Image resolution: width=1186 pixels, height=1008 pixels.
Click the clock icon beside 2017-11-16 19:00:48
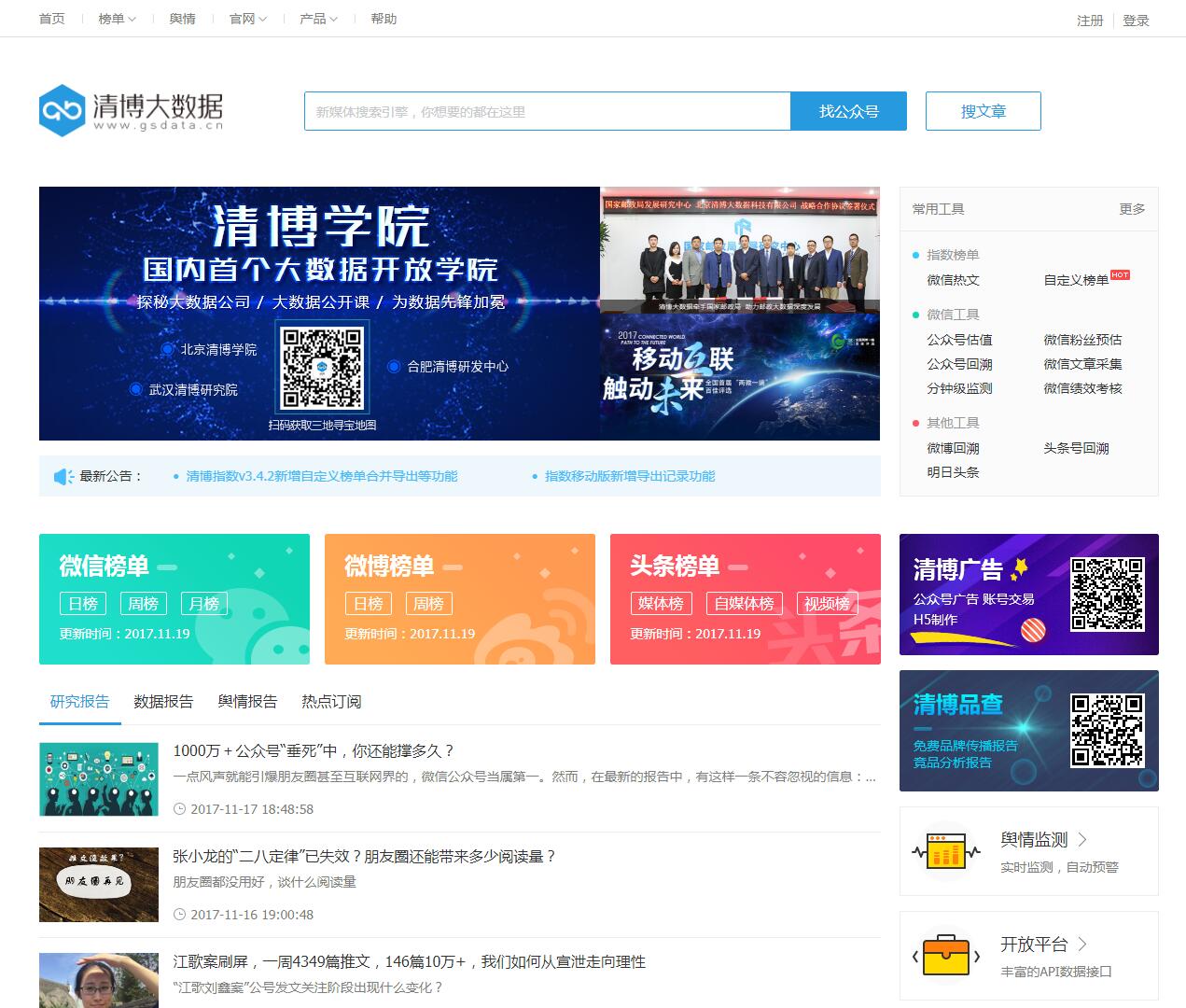click(x=179, y=915)
